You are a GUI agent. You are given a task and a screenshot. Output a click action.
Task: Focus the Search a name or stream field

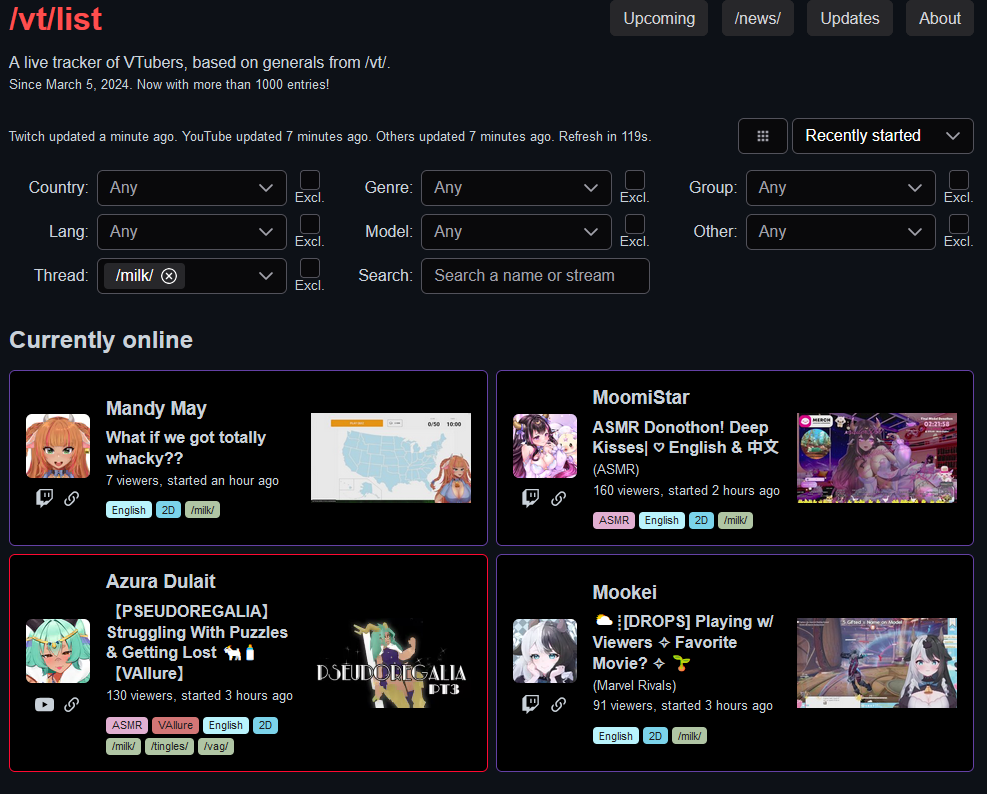(535, 276)
